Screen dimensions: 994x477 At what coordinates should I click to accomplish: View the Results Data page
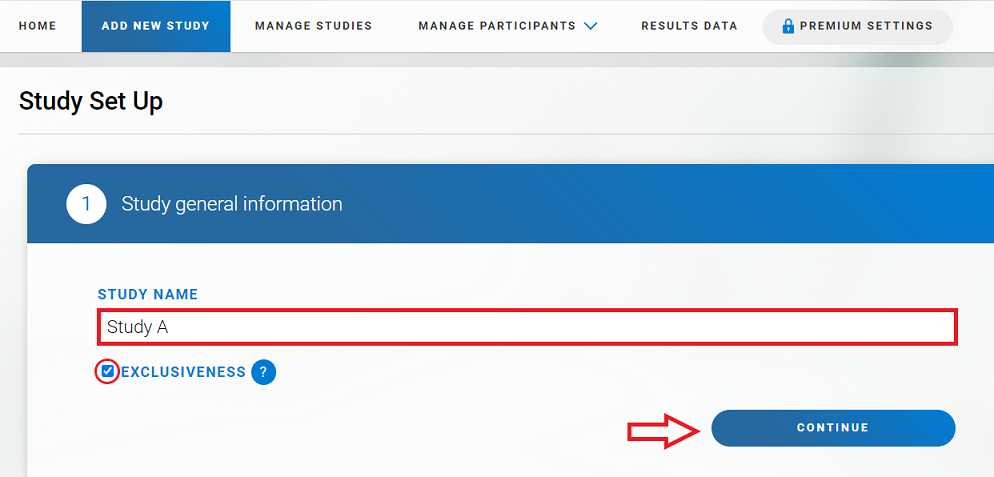(689, 26)
